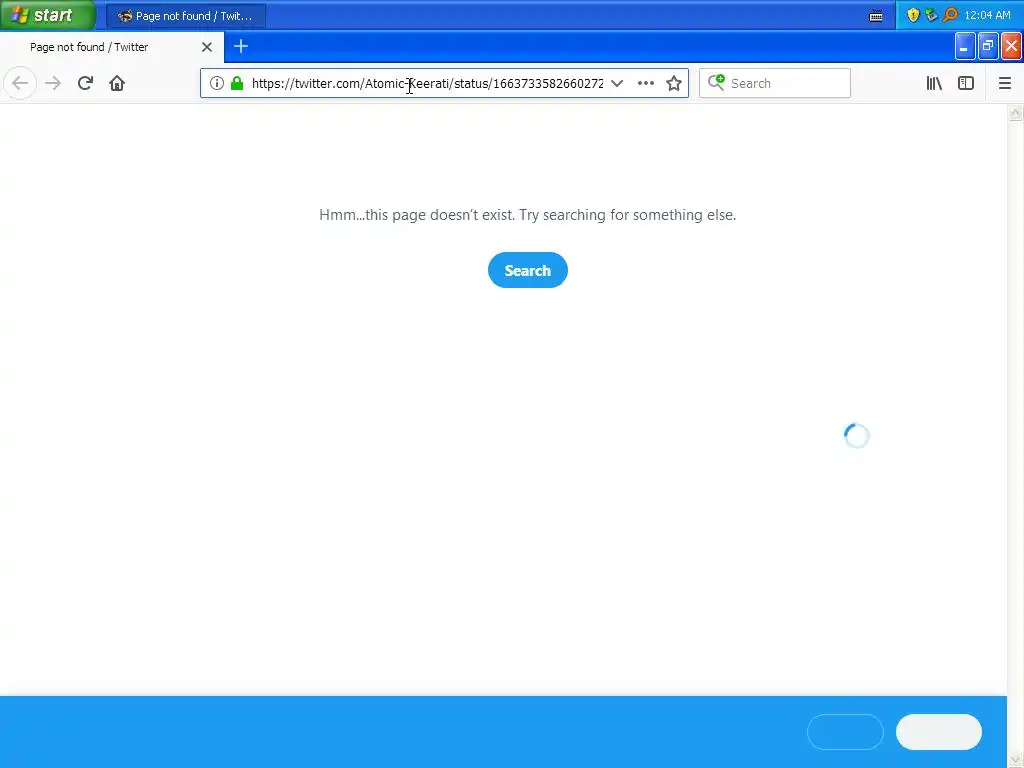Click the address bar URL
This screenshot has height=768, width=1024.
point(427,83)
